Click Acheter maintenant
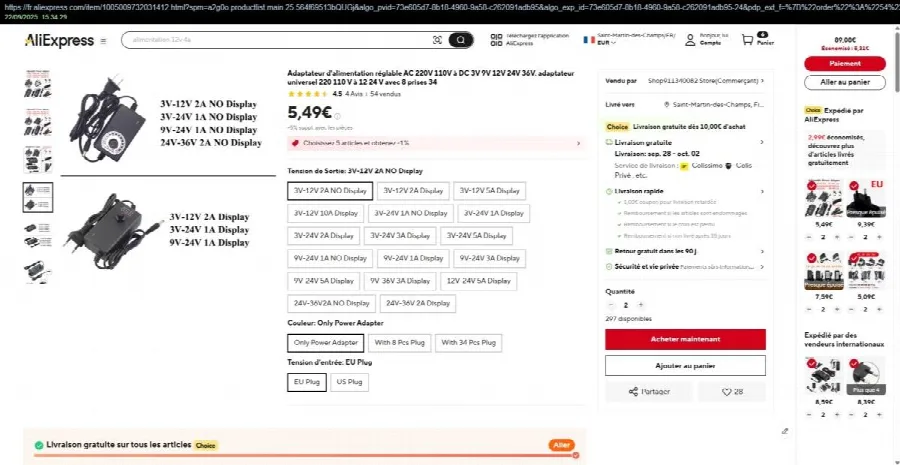 tap(685, 339)
